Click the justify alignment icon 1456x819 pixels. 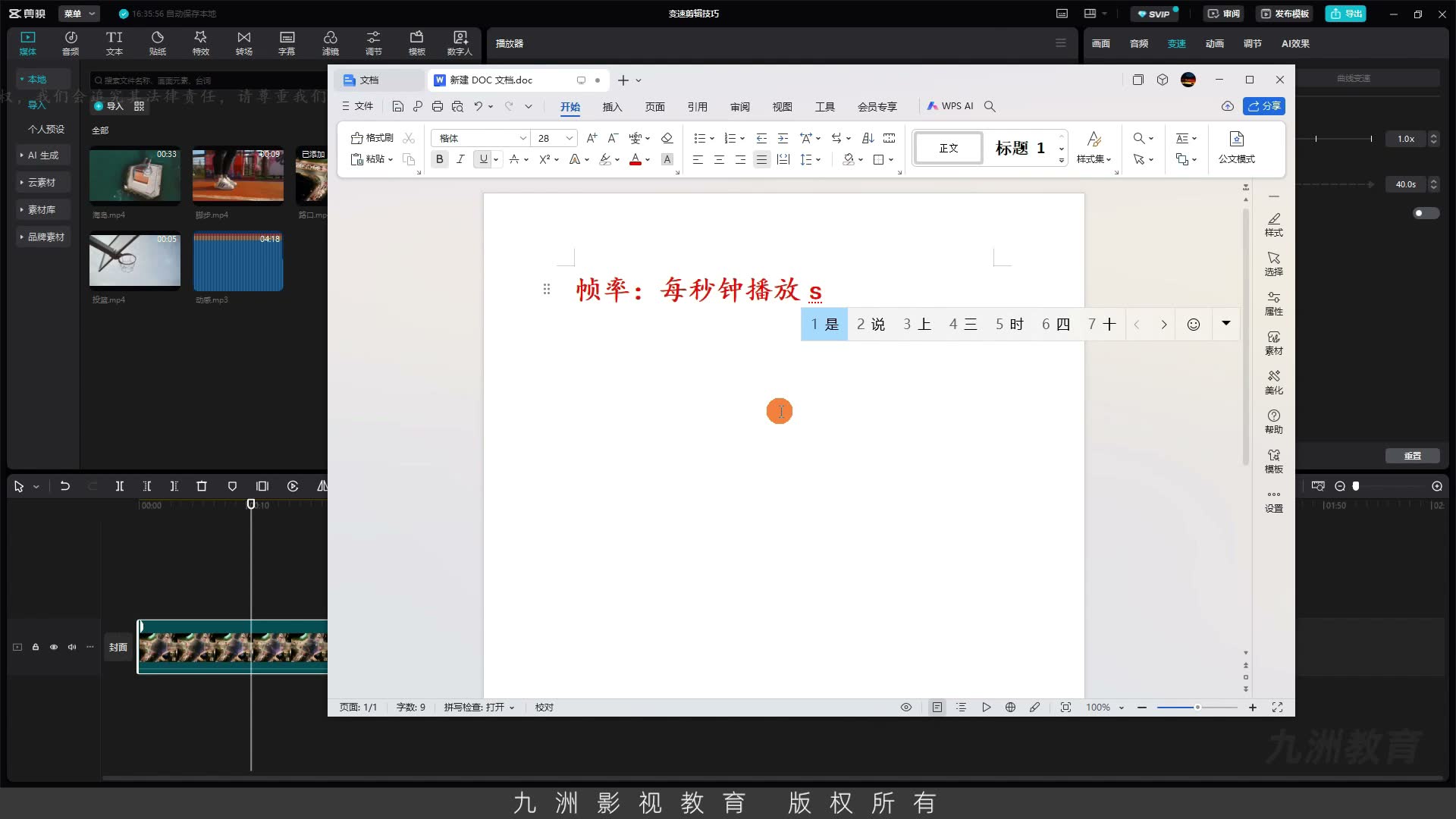(761, 159)
